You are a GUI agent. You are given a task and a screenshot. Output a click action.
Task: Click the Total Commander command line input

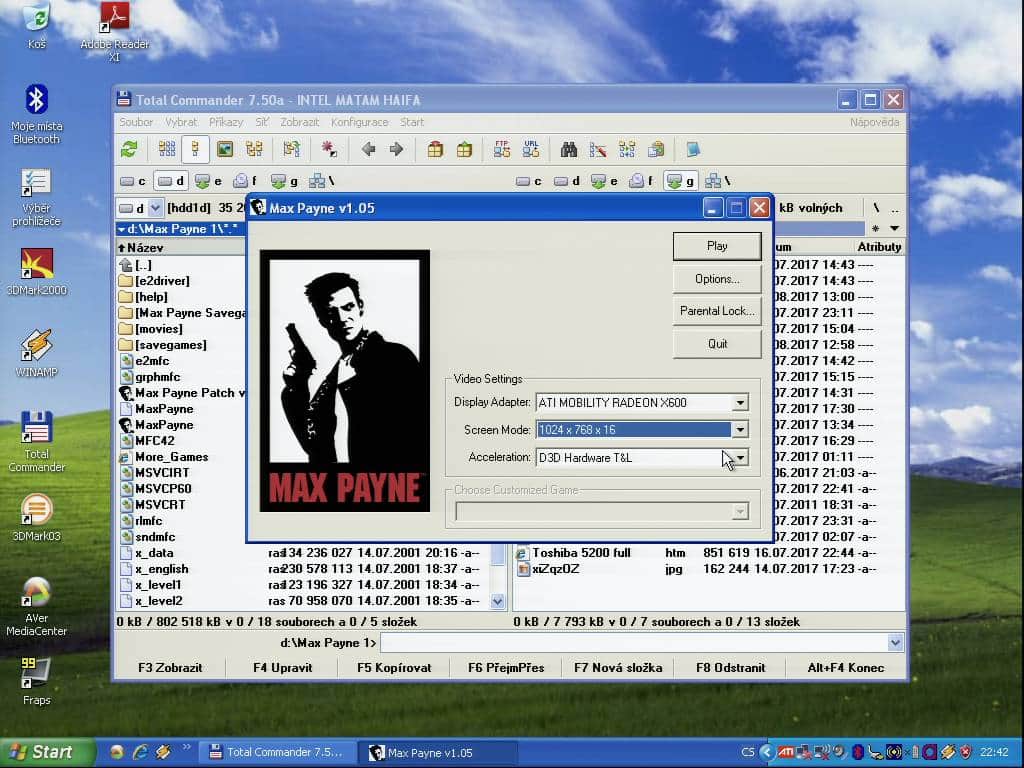pos(634,643)
